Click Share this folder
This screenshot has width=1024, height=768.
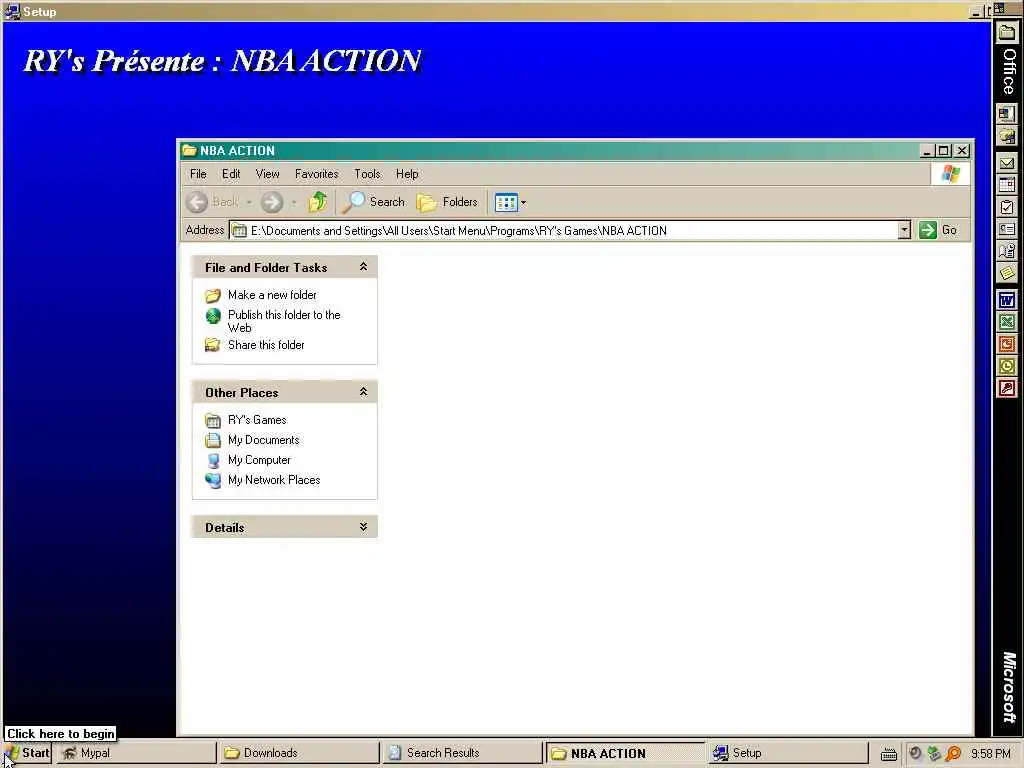tap(266, 345)
